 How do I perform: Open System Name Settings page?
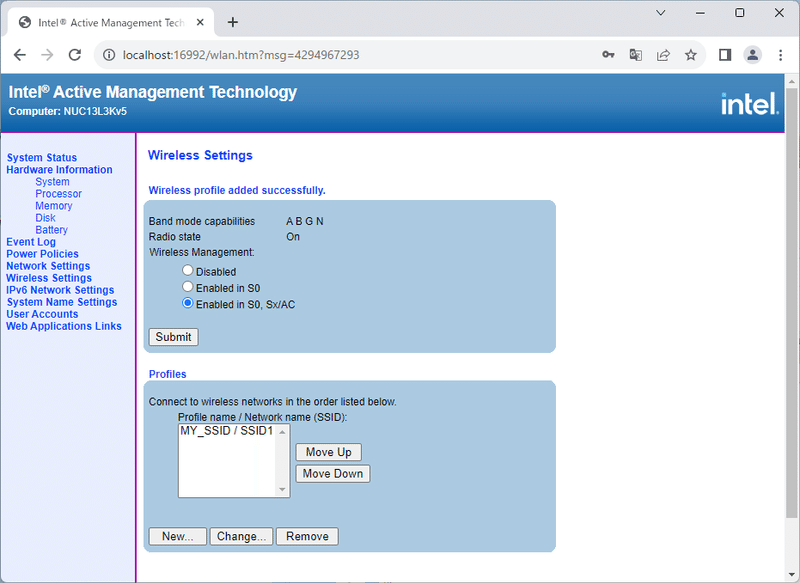tap(62, 302)
